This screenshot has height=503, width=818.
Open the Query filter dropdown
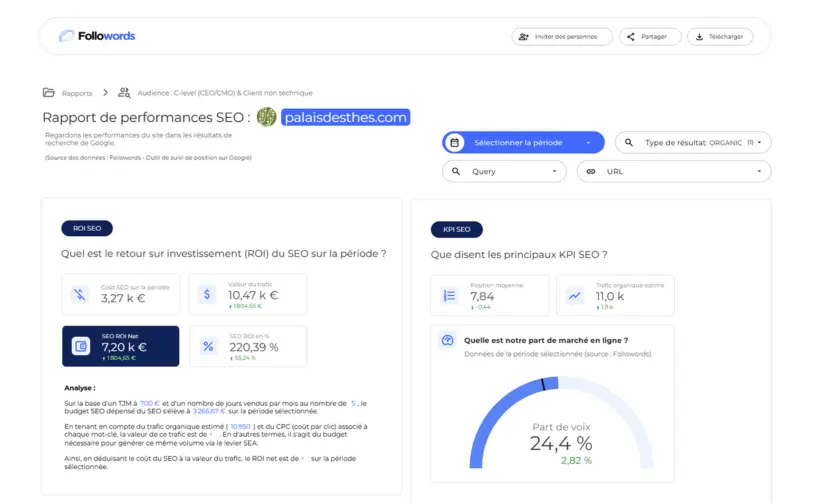pos(504,171)
